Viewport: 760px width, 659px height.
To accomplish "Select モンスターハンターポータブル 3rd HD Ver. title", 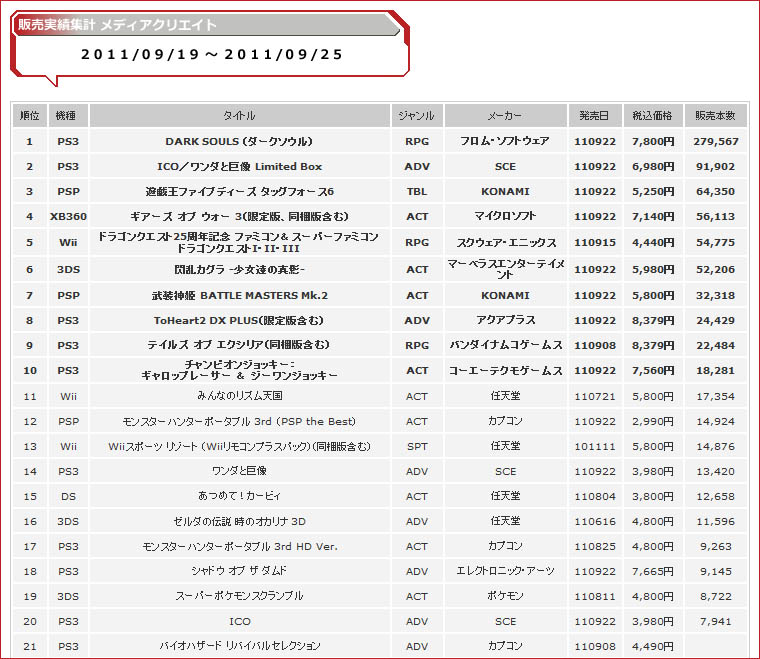I will 239,547.
